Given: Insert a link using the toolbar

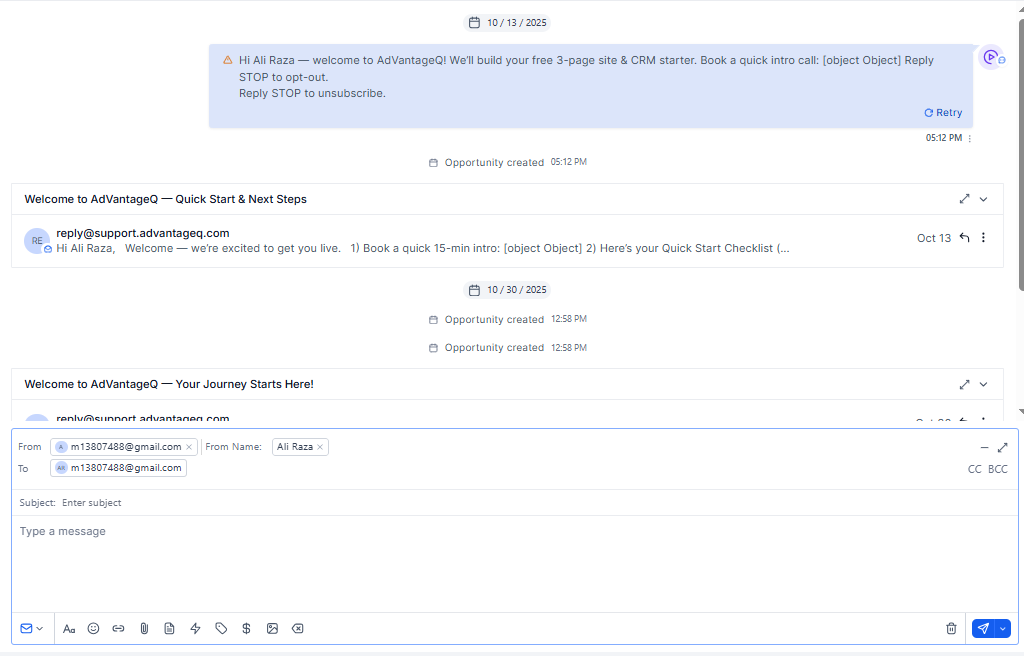Looking at the screenshot, I should [x=118, y=629].
